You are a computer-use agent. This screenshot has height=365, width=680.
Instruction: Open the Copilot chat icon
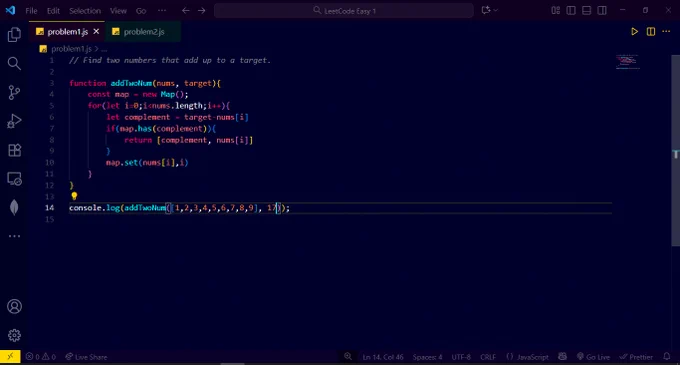pyautogui.click(x=486, y=10)
